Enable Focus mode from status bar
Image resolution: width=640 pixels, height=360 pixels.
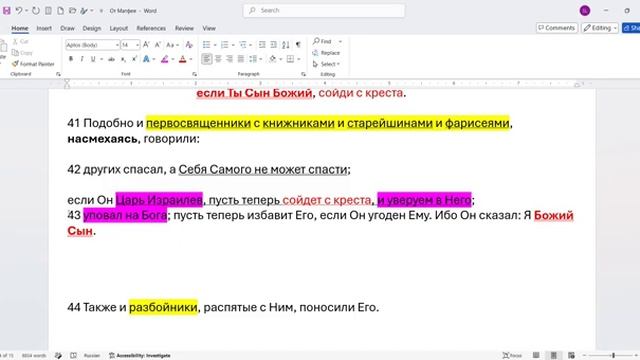coord(512,356)
